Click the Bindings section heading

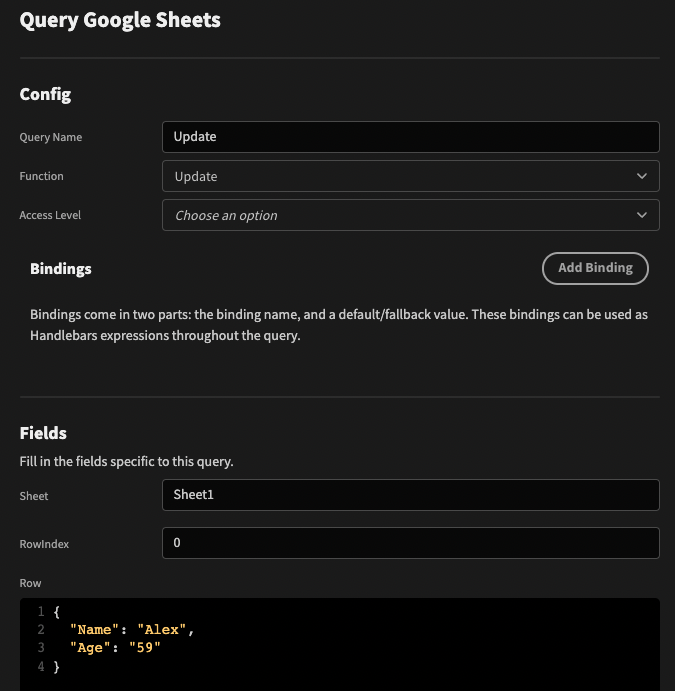pos(61,269)
